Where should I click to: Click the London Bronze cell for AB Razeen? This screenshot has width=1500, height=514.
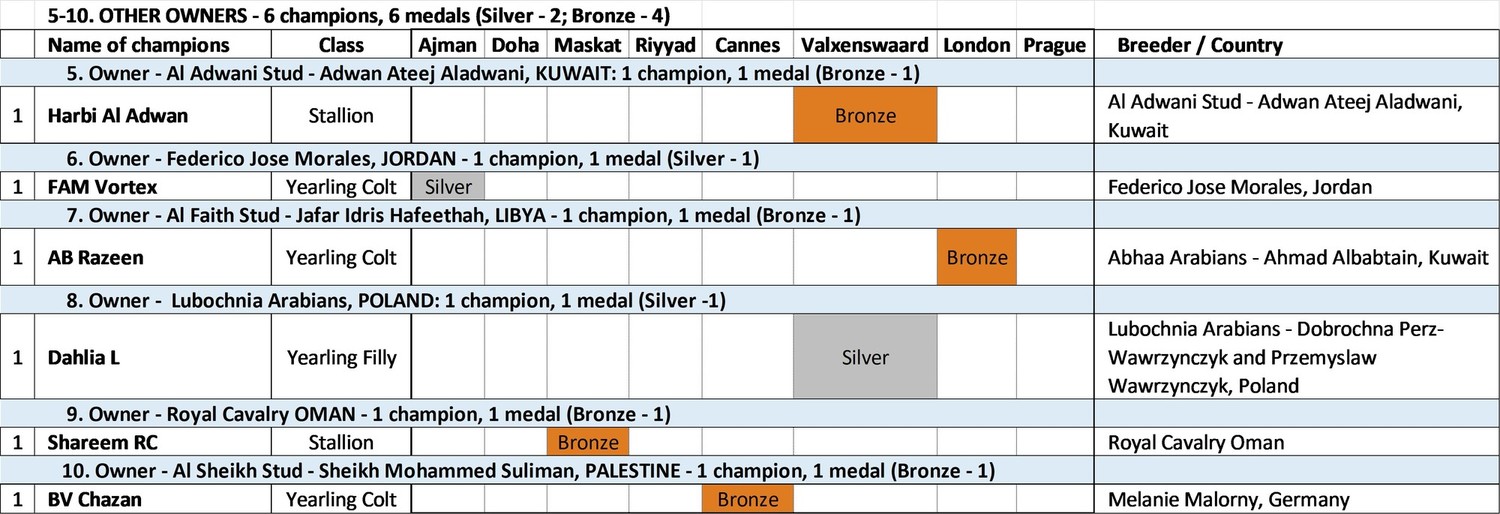[x=976, y=258]
